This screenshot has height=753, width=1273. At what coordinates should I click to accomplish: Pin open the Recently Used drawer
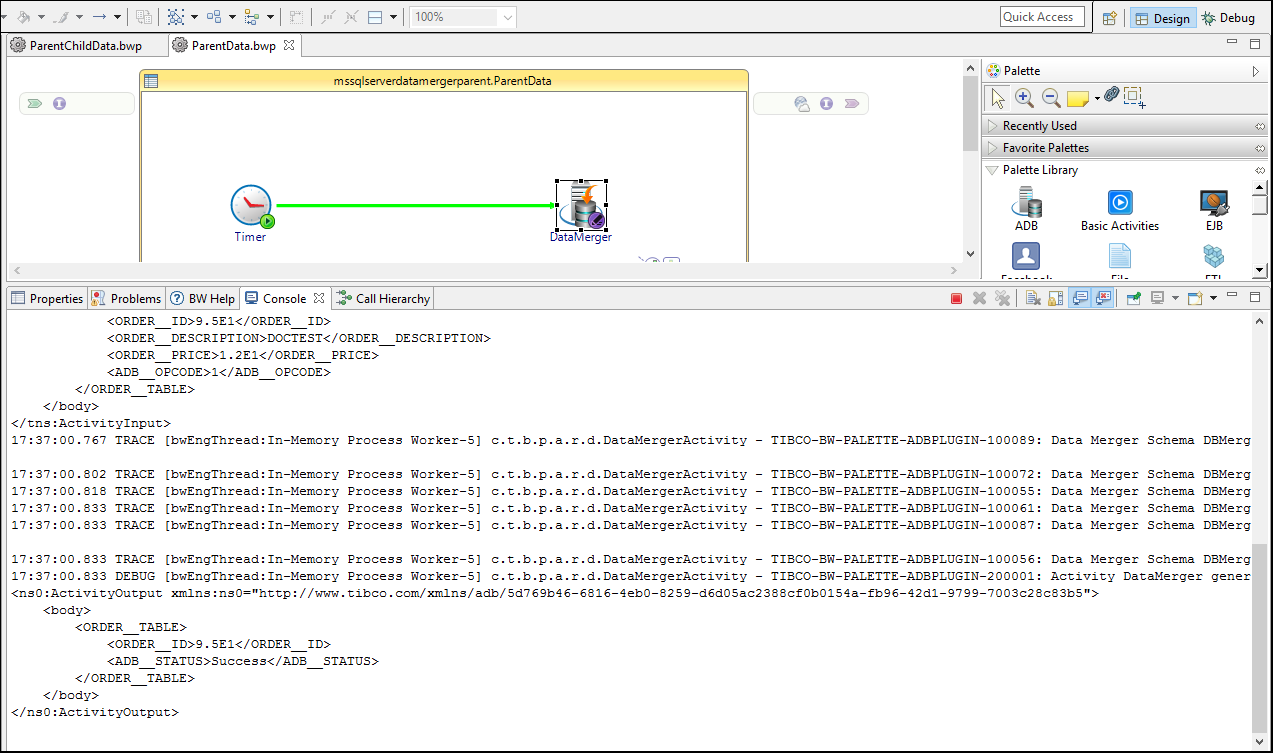point(1259,126)
